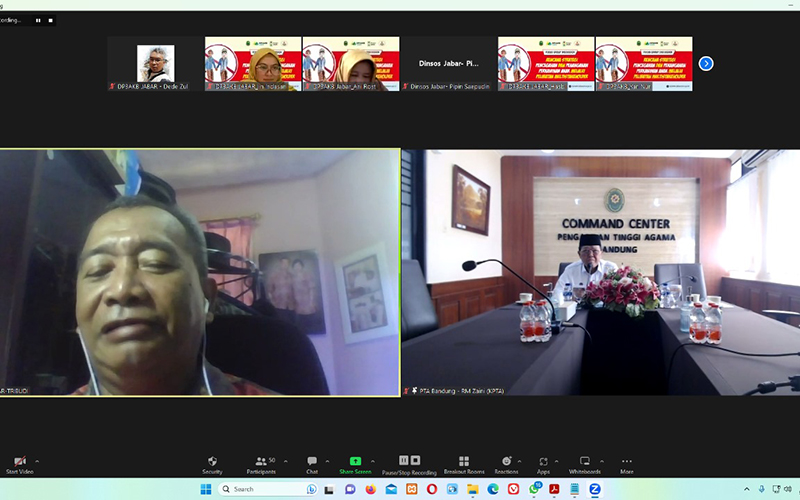800x500 pixels.
Task: Expand the arrow next to Chat
Action: [x=329, y=461]
